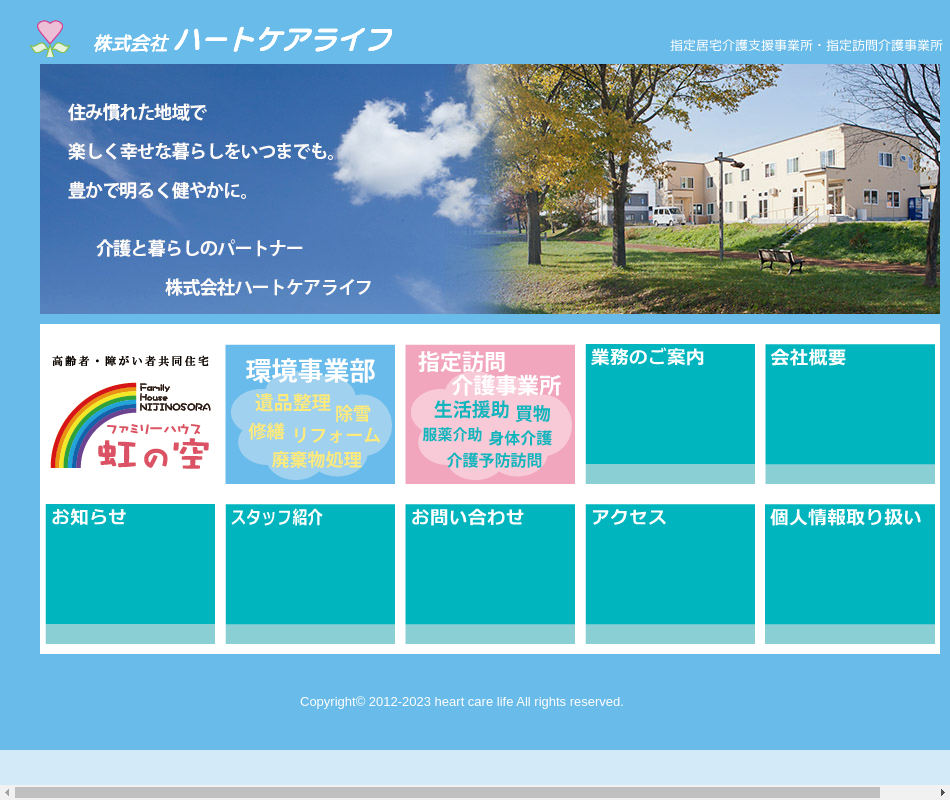Go to the お知らせ page
Viewport: 950px width, 800px height.
pos(130,574)
